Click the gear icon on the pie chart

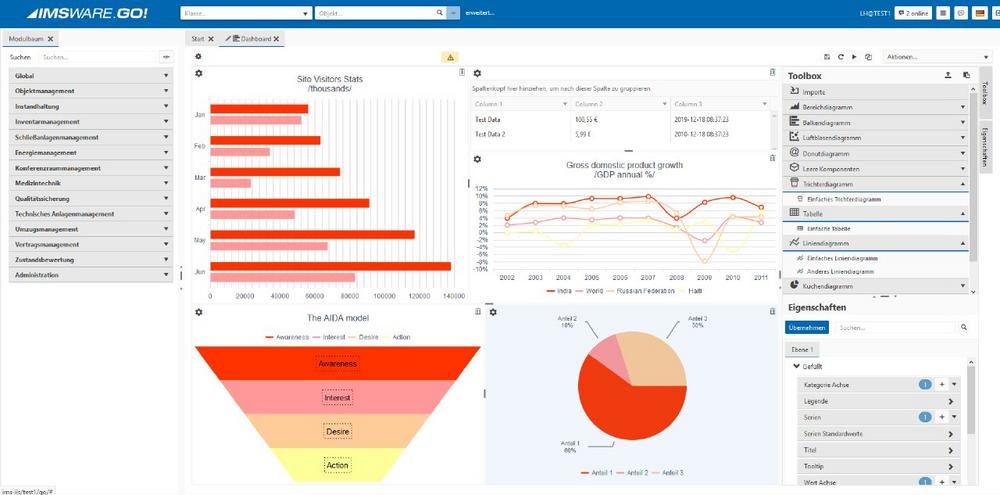493,312
